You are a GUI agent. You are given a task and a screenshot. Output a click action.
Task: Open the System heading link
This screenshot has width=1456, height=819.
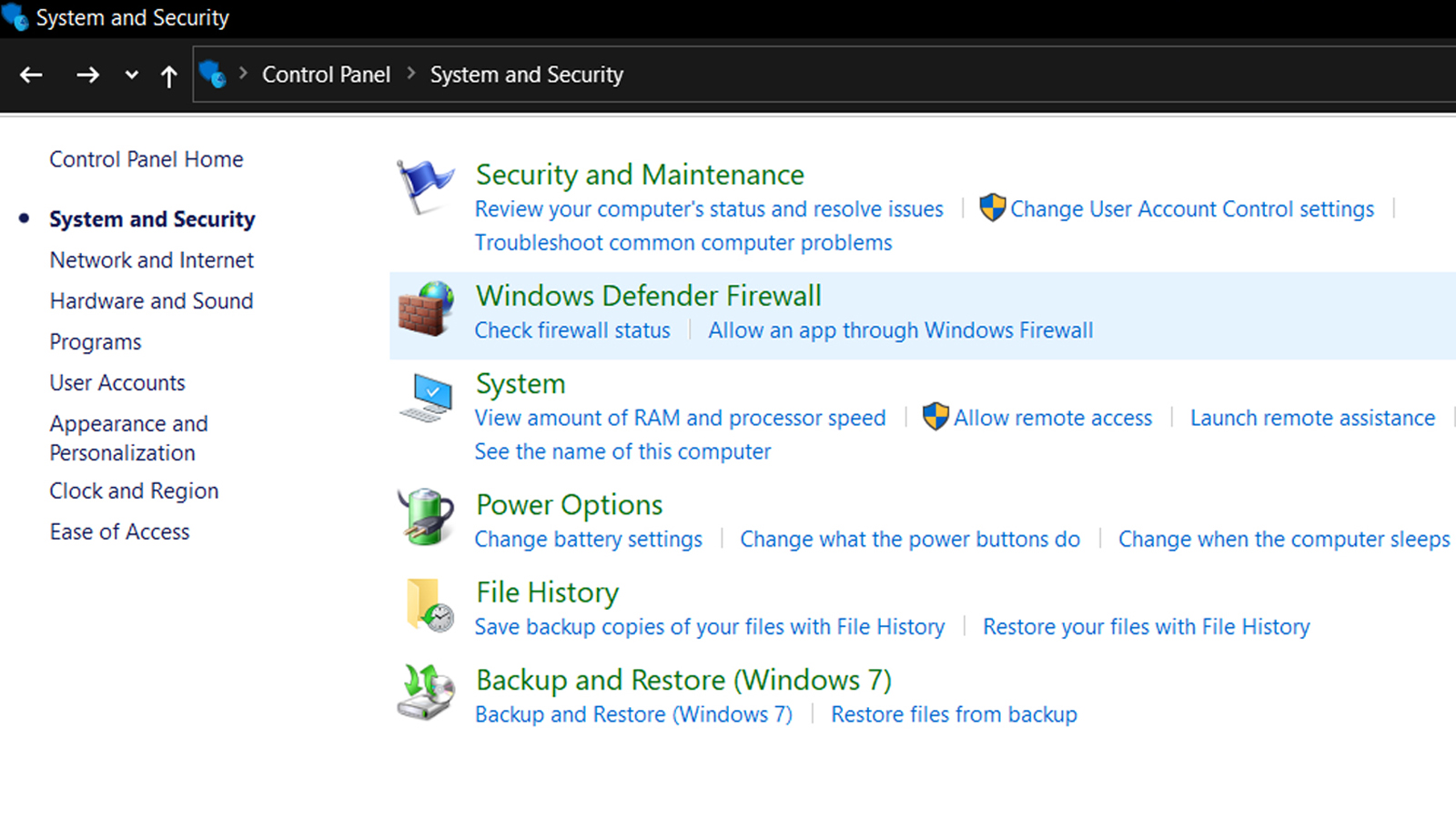(x=521, y=384)
